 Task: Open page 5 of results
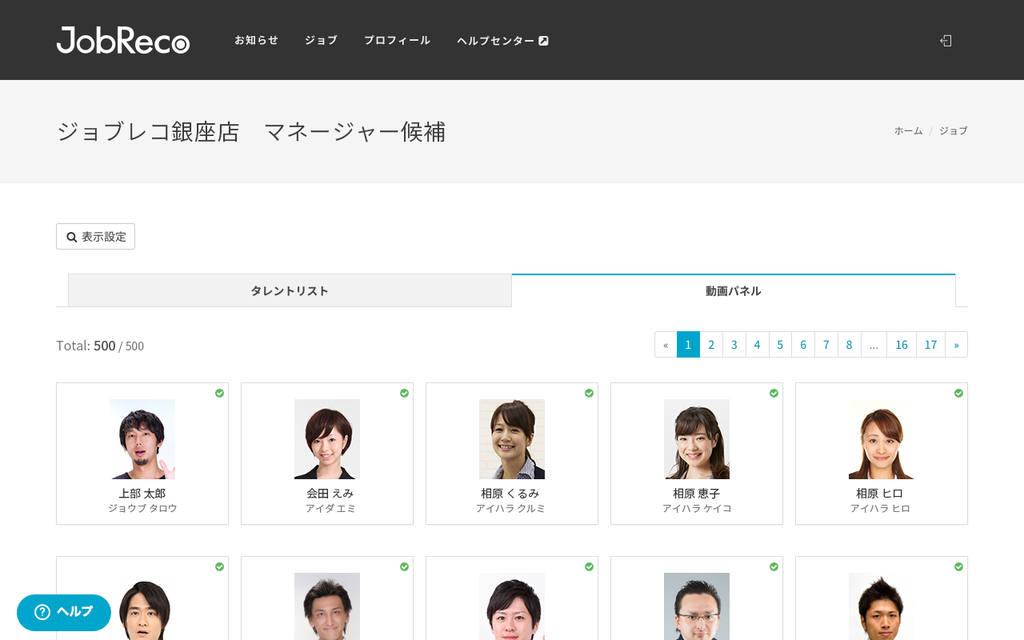[x=780, y=345]
